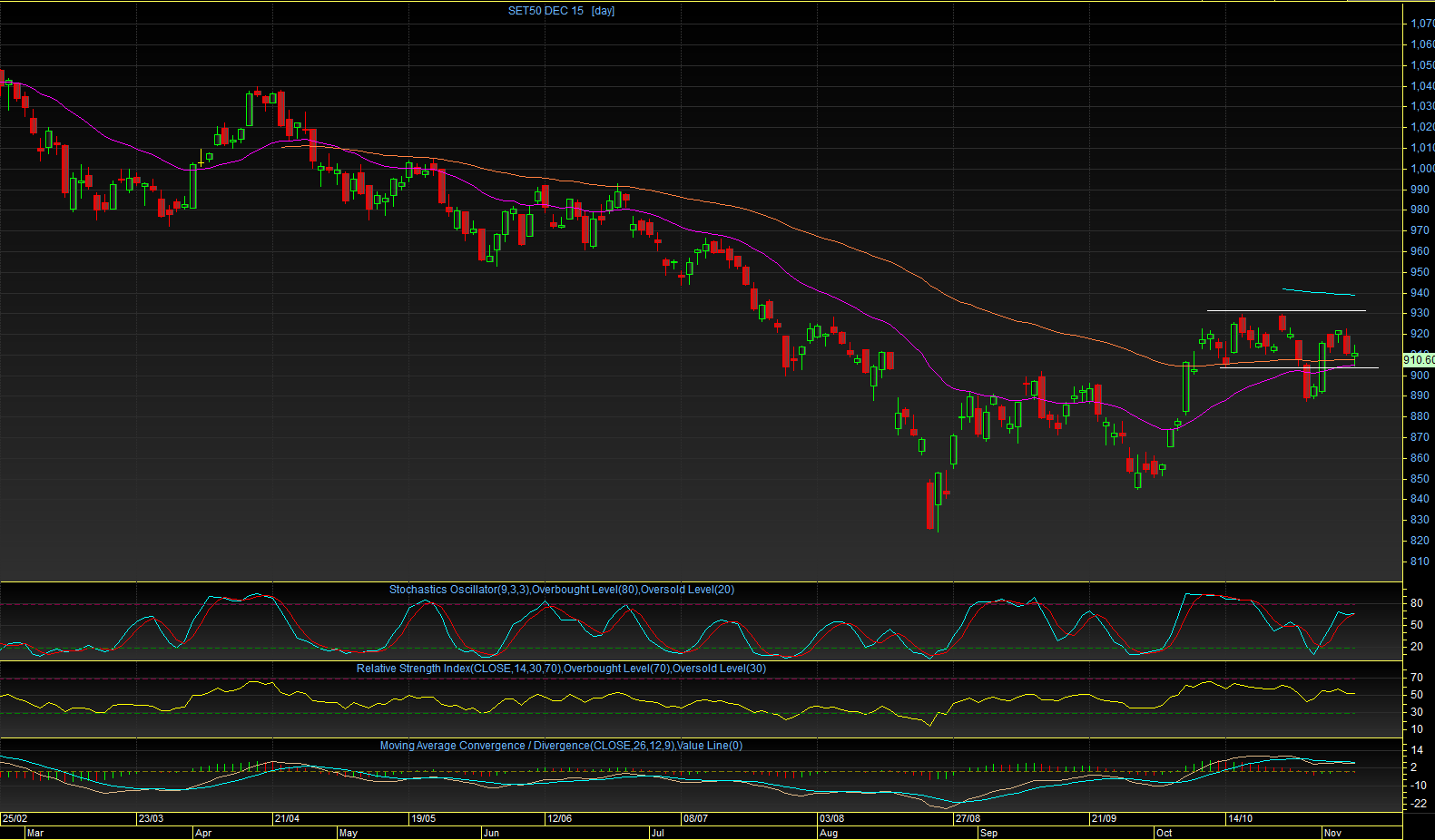Click the 820 price axis label

(1420, 541)
